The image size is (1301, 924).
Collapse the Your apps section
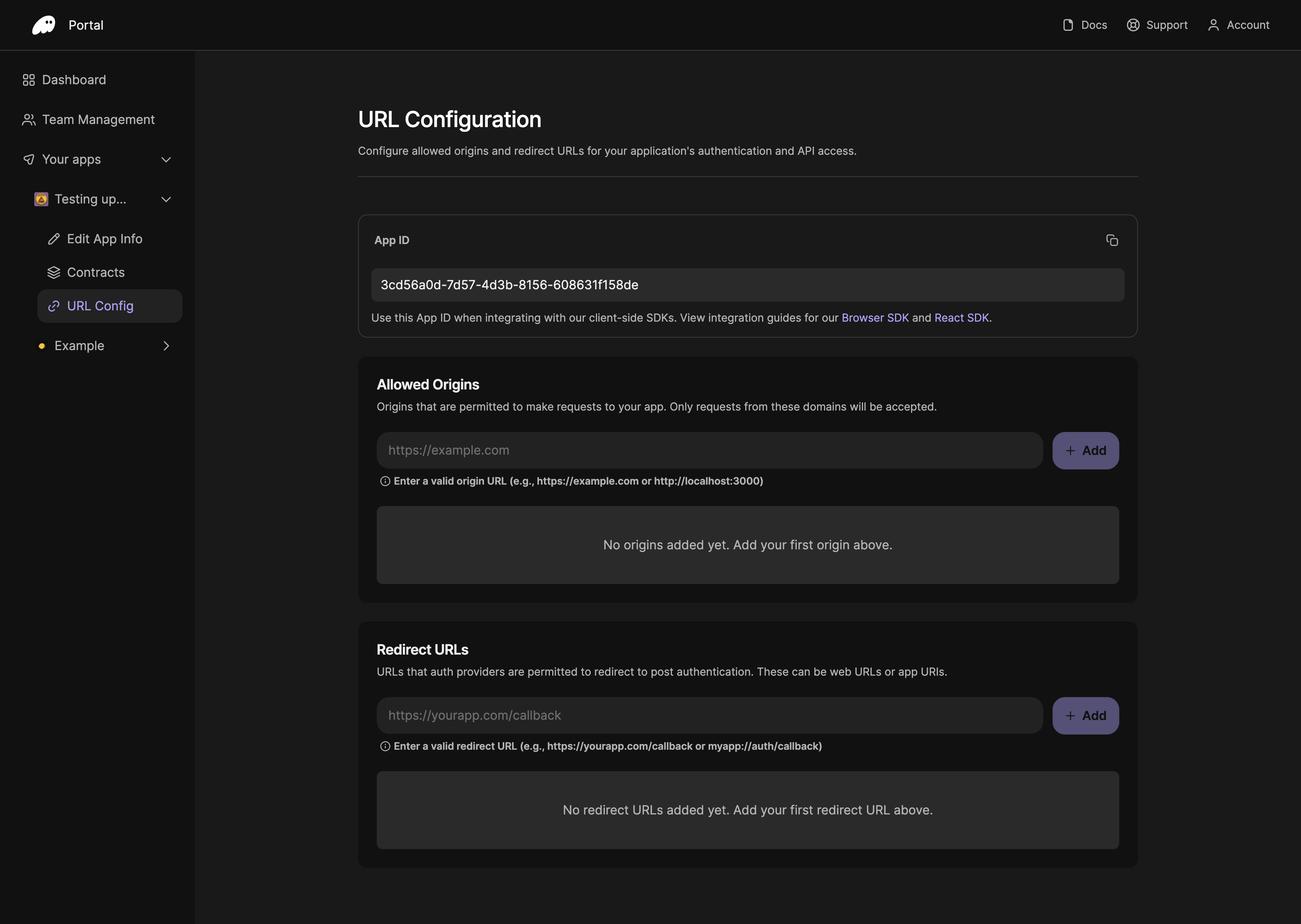tap(166, 159)
